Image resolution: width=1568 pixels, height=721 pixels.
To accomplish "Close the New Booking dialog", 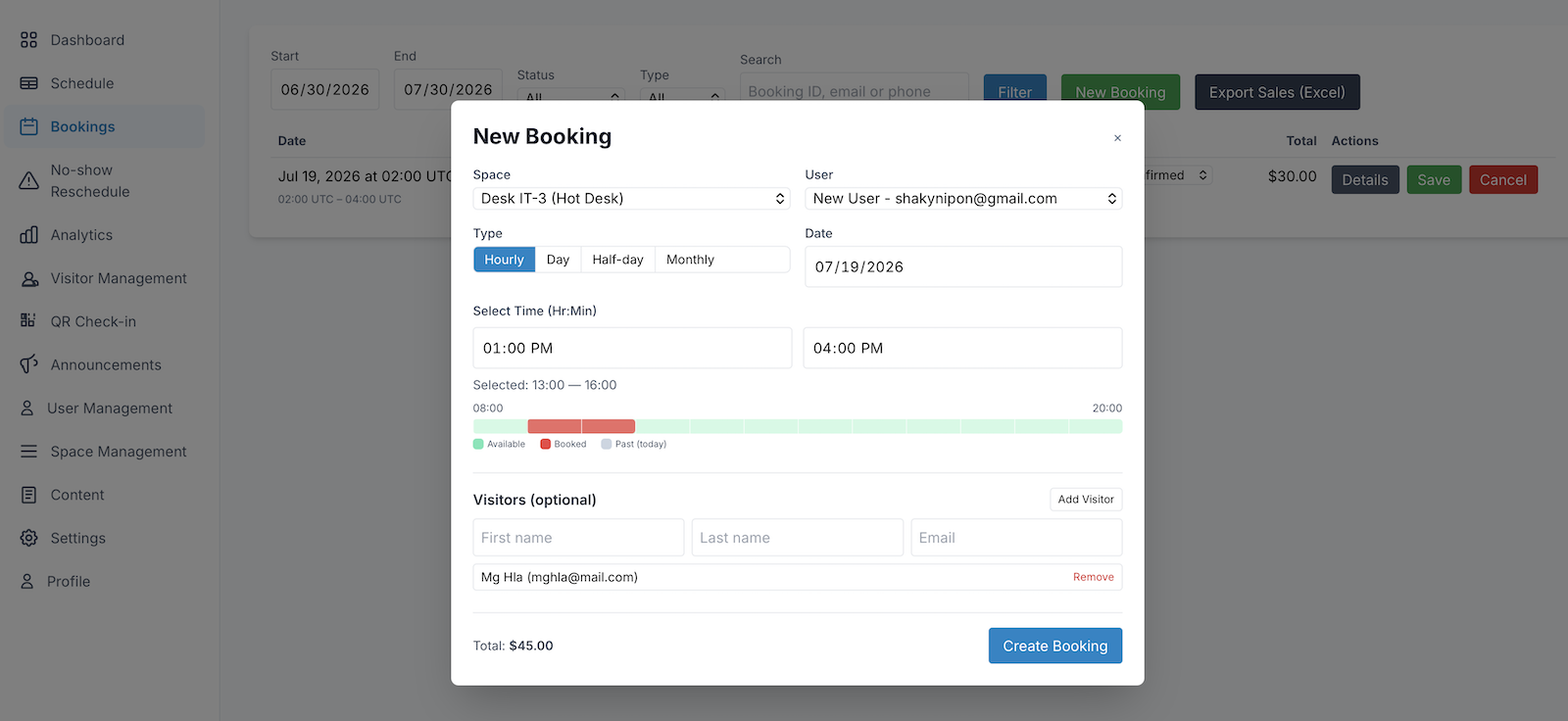I will [x=1117, y=138].
